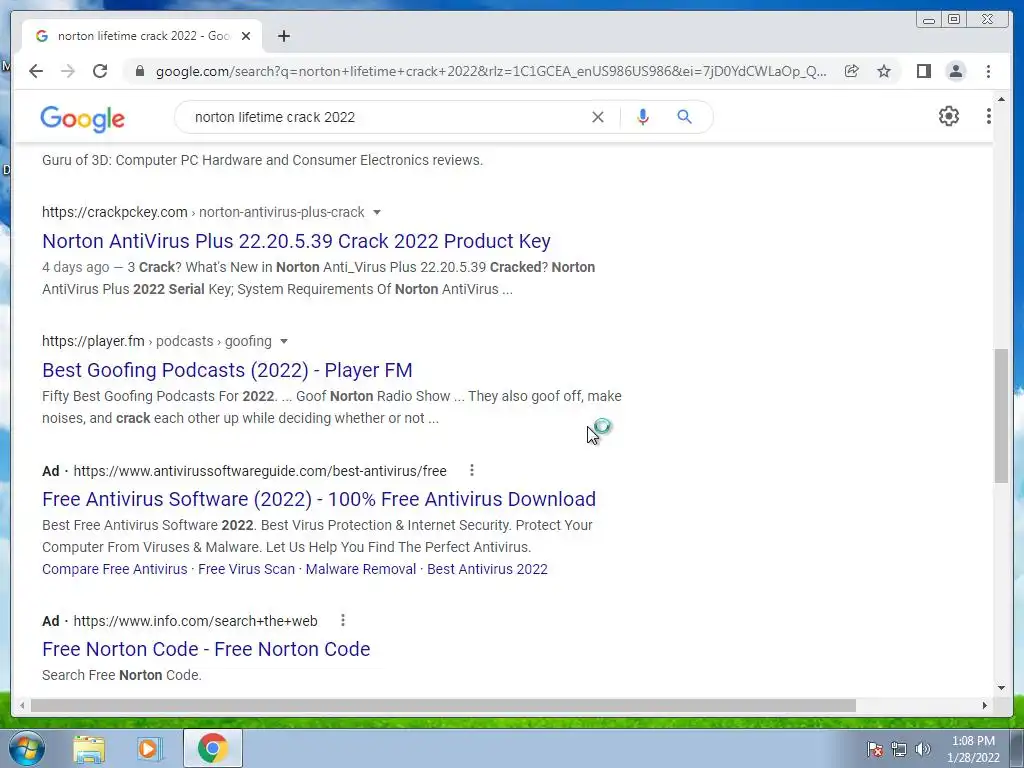The image size is (1024, 768).
Task: Click Best Antivirus 2022 sitelink
Action: click(x=487, y=569)
